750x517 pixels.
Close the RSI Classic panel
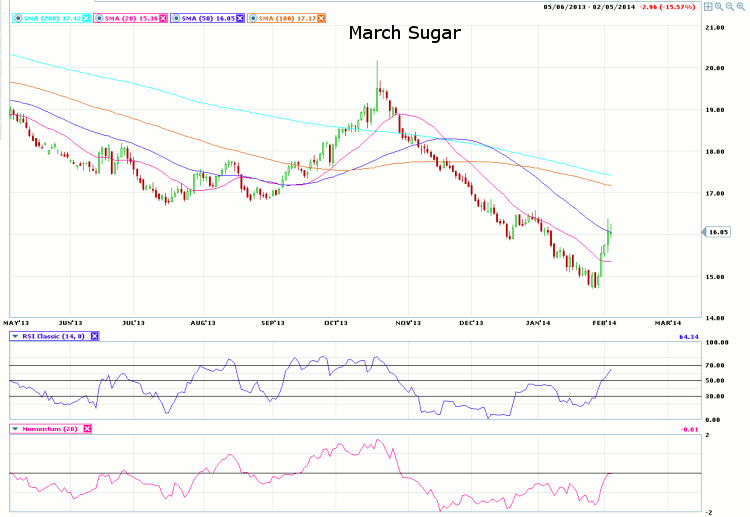(94, 337)
